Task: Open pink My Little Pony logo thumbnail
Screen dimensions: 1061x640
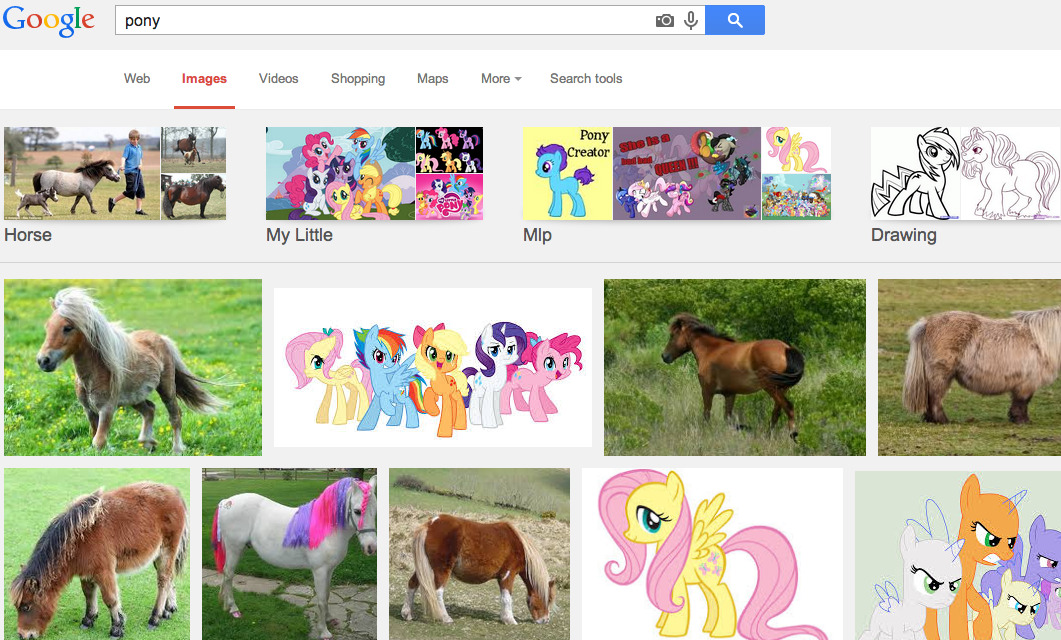Action: [x=449, y=197]
